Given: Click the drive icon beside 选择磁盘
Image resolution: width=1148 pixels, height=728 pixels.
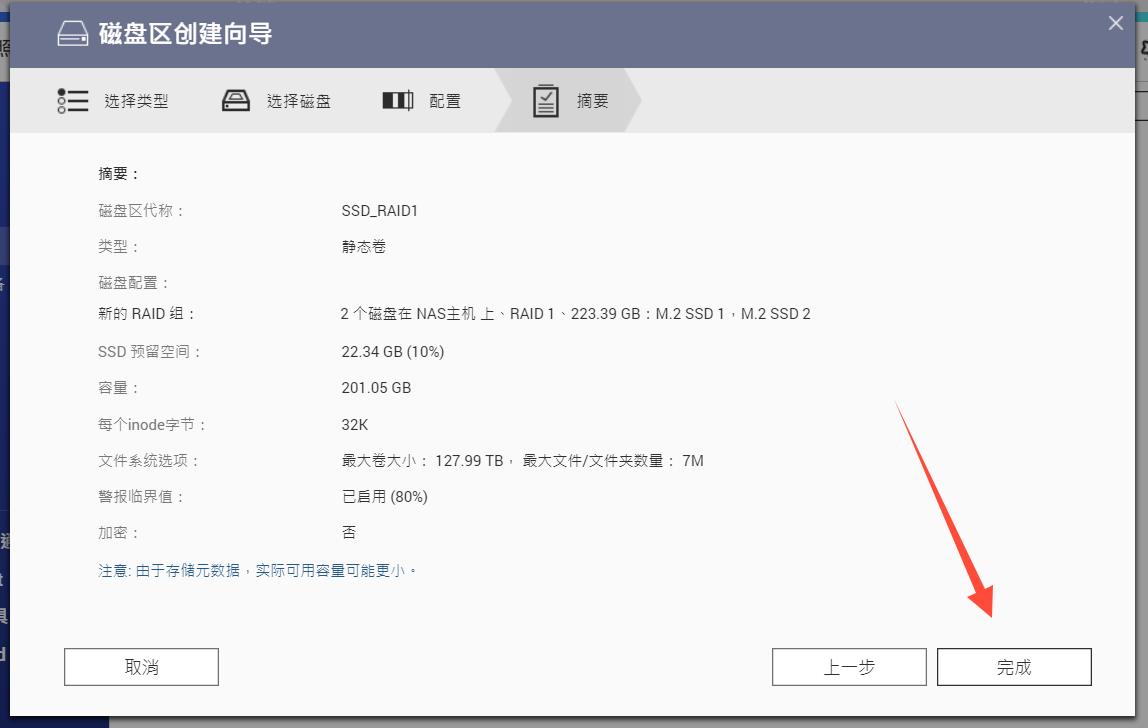Looking at the screenshot, I should (x=236, y=100).
